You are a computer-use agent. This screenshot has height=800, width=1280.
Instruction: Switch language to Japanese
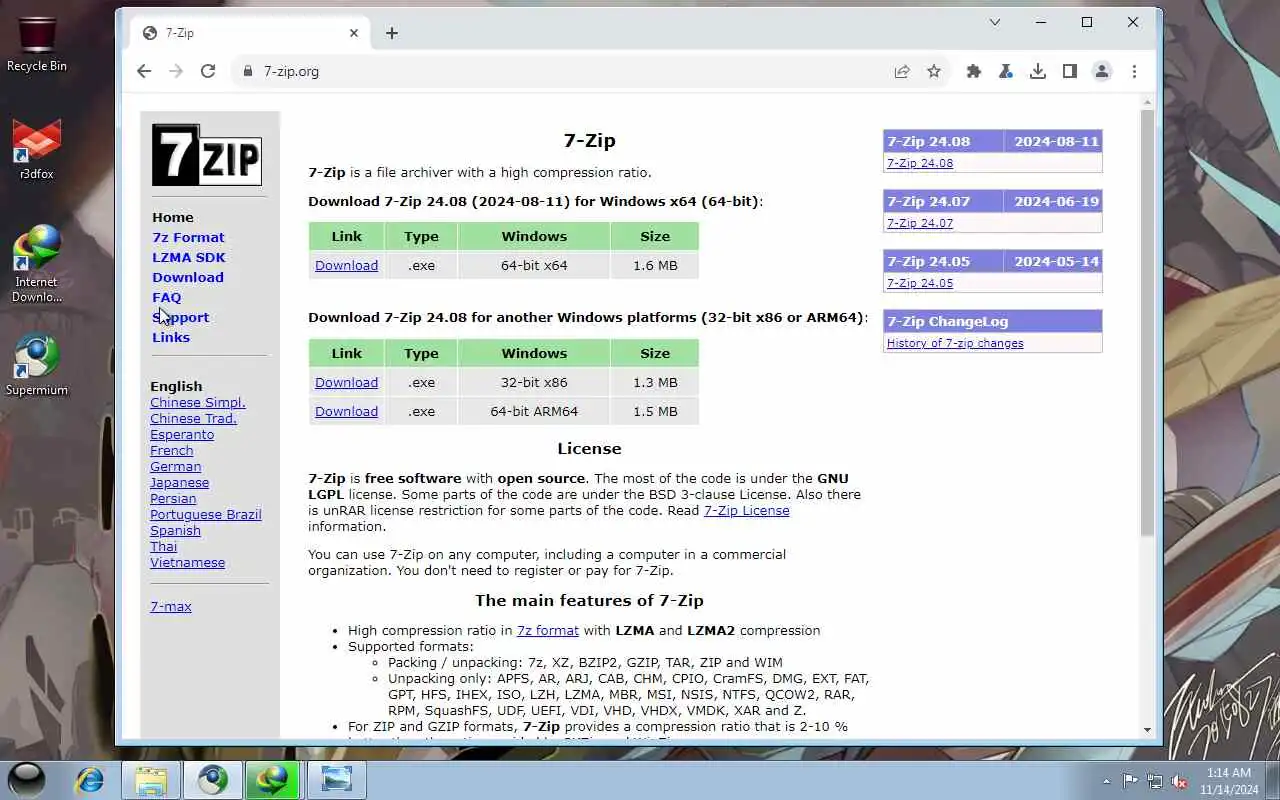click(180, 482)
